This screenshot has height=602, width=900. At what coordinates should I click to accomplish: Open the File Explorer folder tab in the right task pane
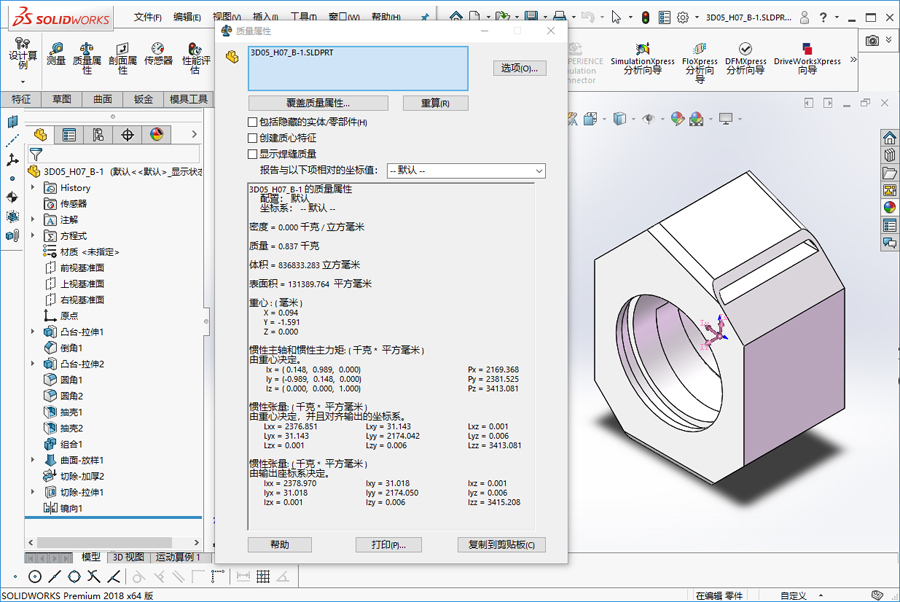(x=890, y=173)
